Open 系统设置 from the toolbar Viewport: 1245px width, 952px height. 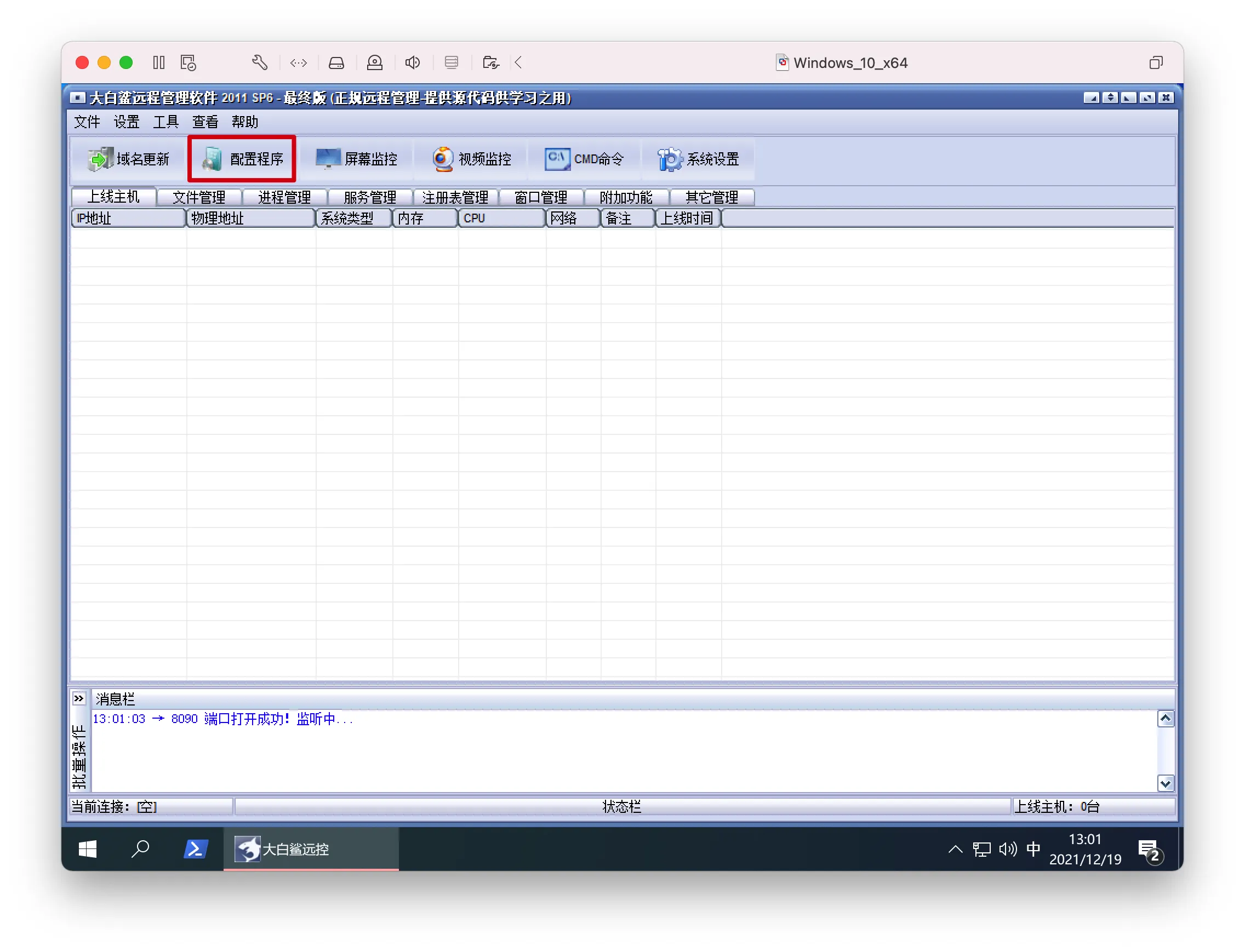click(x=699, y=159)
